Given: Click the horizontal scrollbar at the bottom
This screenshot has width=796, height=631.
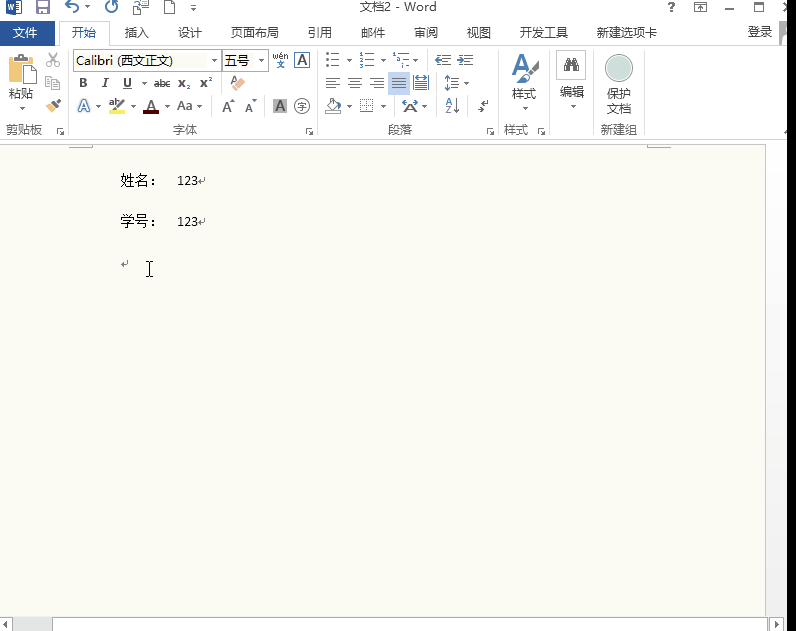Looking at the screenshot, I should [400, 624].
